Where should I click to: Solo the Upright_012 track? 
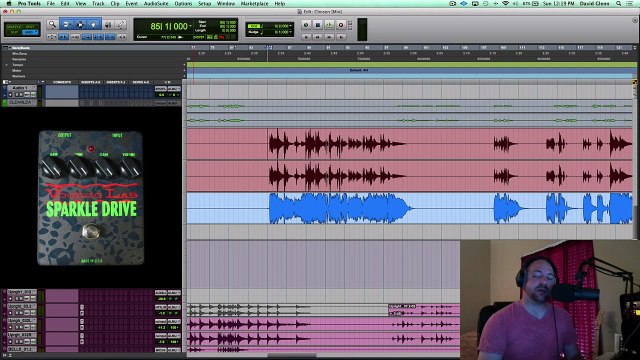tap(17, 299)
